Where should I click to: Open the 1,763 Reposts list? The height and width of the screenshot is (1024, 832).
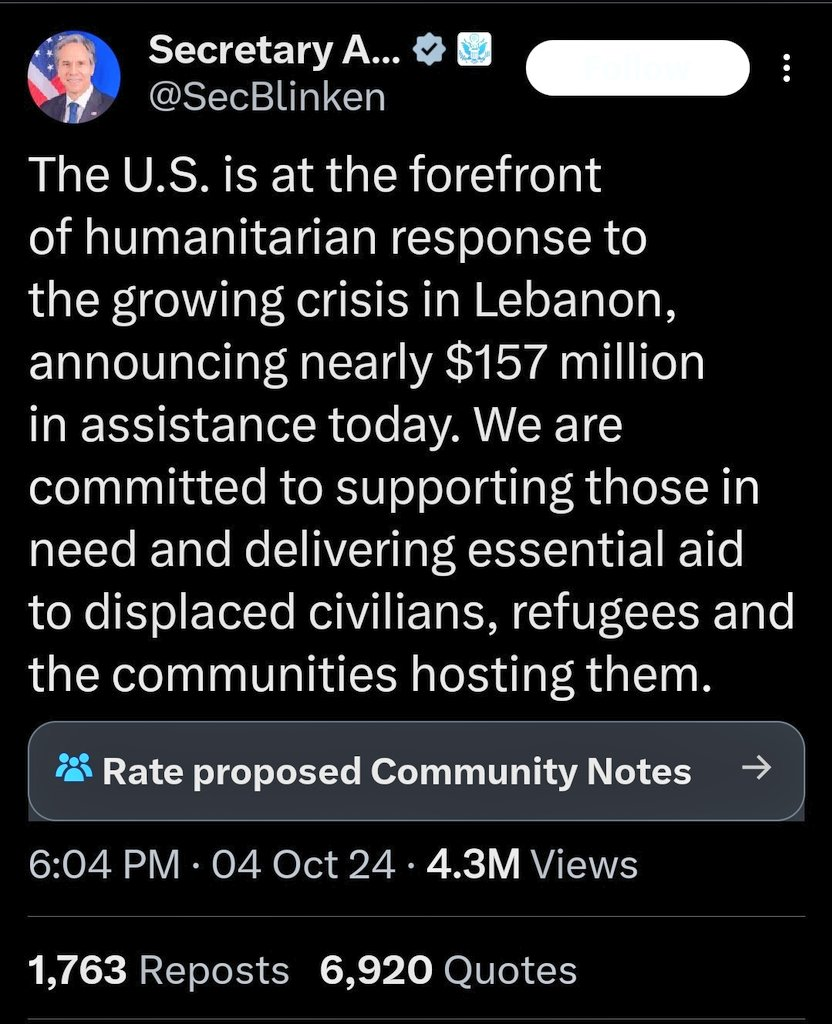coord(159,970)
